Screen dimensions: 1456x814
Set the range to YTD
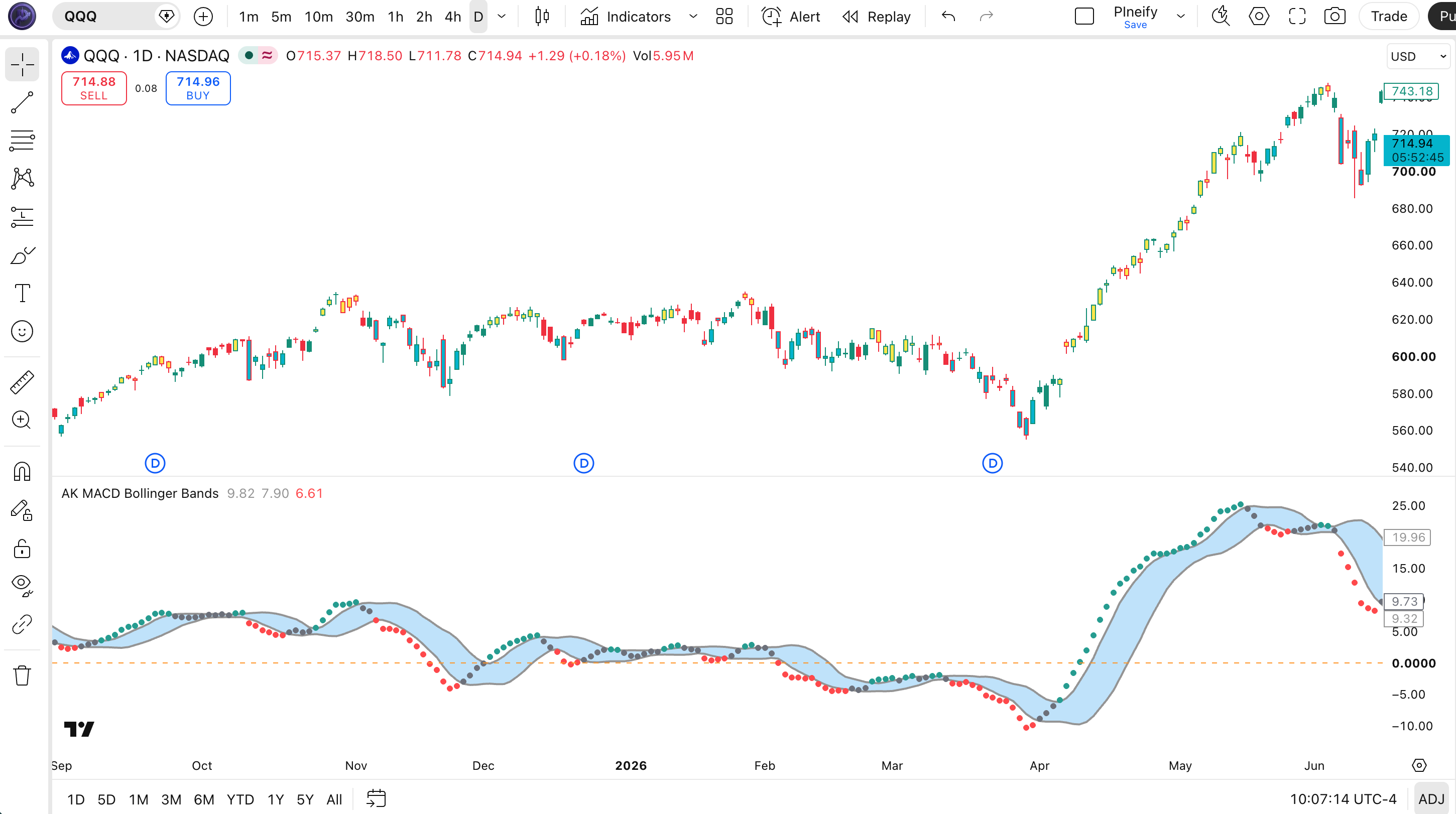coord(240,799)
